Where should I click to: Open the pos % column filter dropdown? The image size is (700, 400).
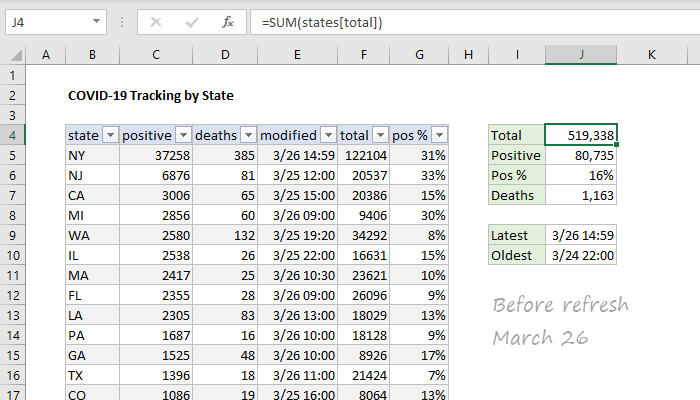click(439, 135)
